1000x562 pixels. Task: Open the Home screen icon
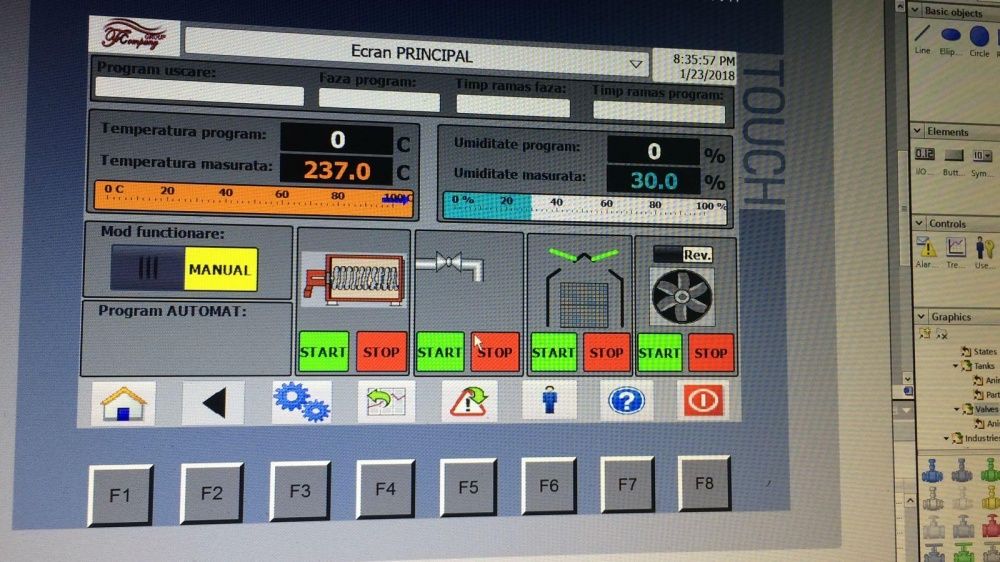(x=123, y=403)
